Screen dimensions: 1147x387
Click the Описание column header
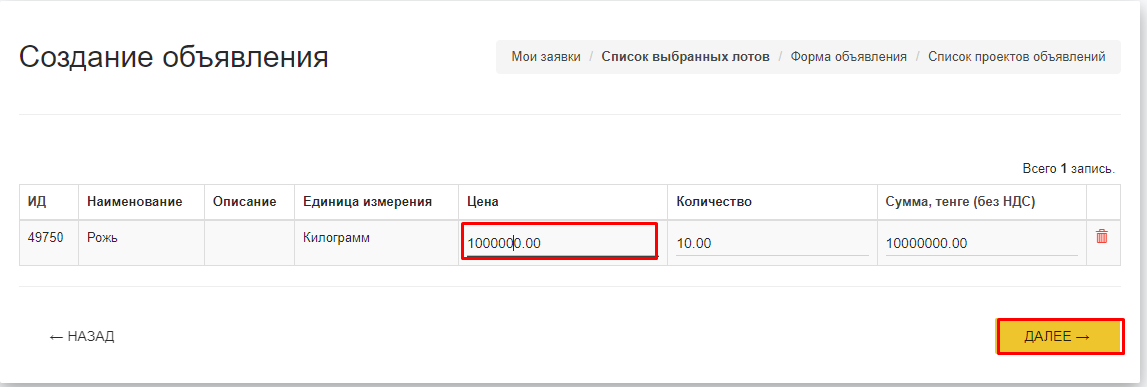tap(244, 201)
